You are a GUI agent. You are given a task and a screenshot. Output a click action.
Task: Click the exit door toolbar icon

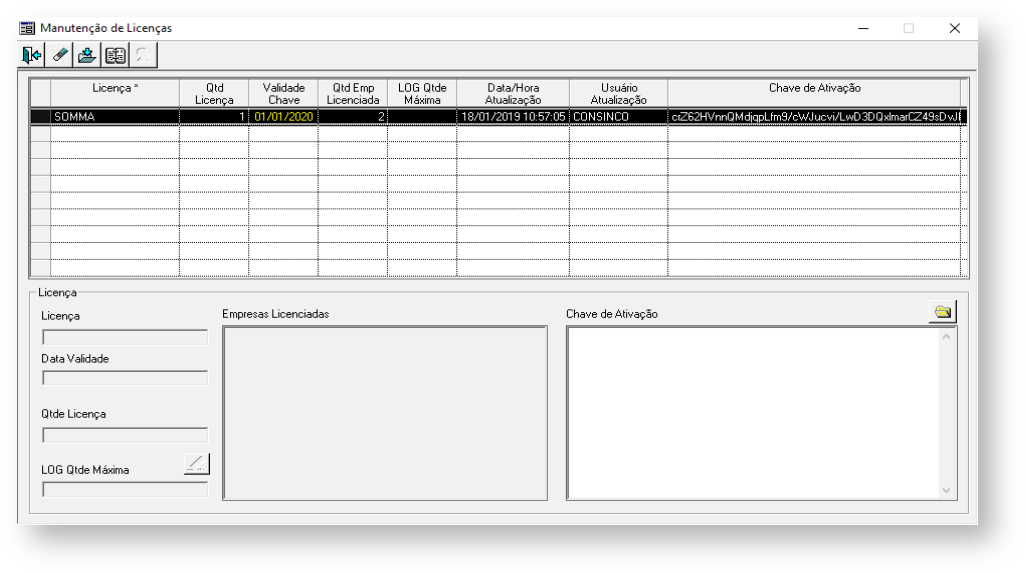tap(31, 55)
